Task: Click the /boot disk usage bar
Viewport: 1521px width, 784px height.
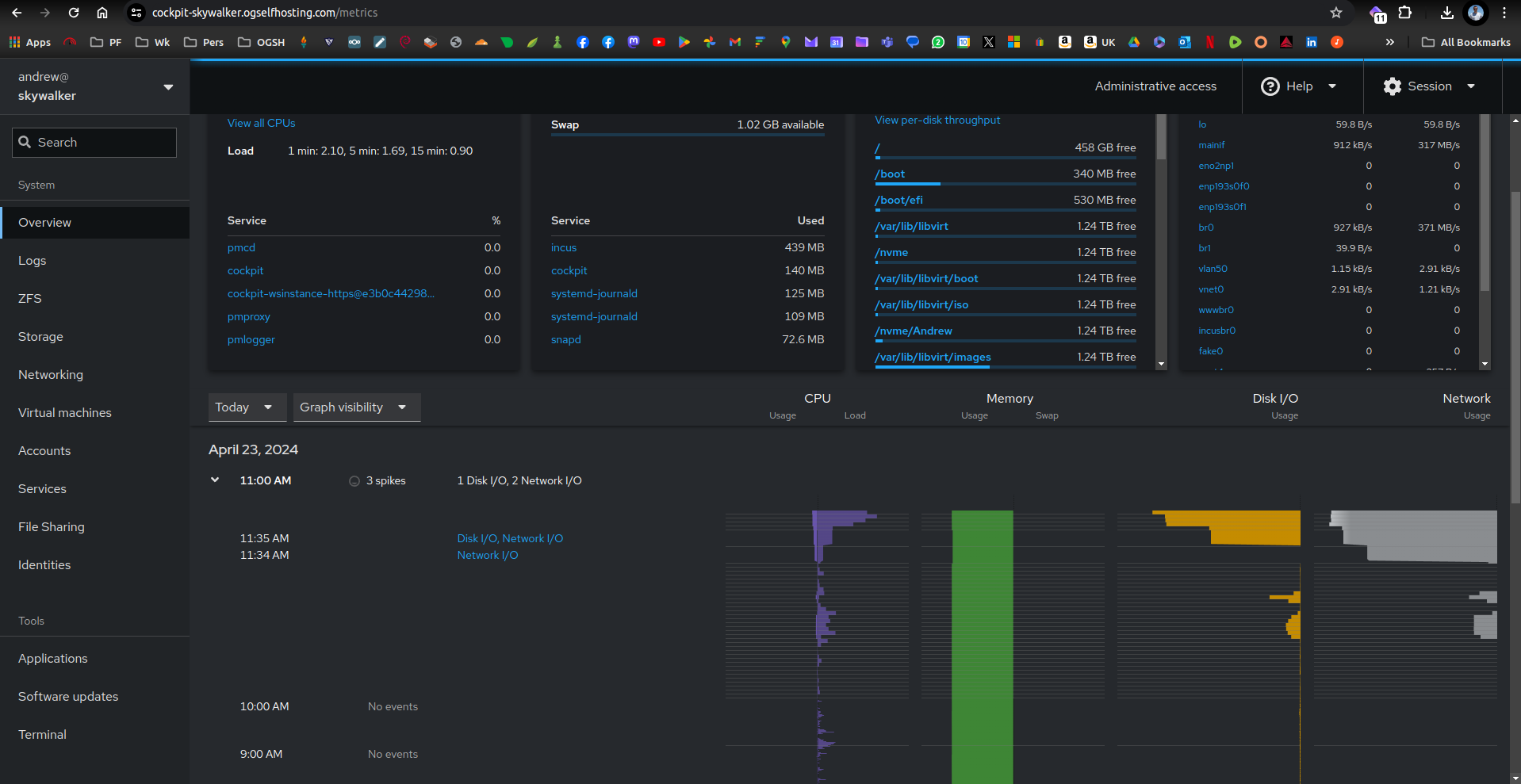Action: [x=1005, y=184]
